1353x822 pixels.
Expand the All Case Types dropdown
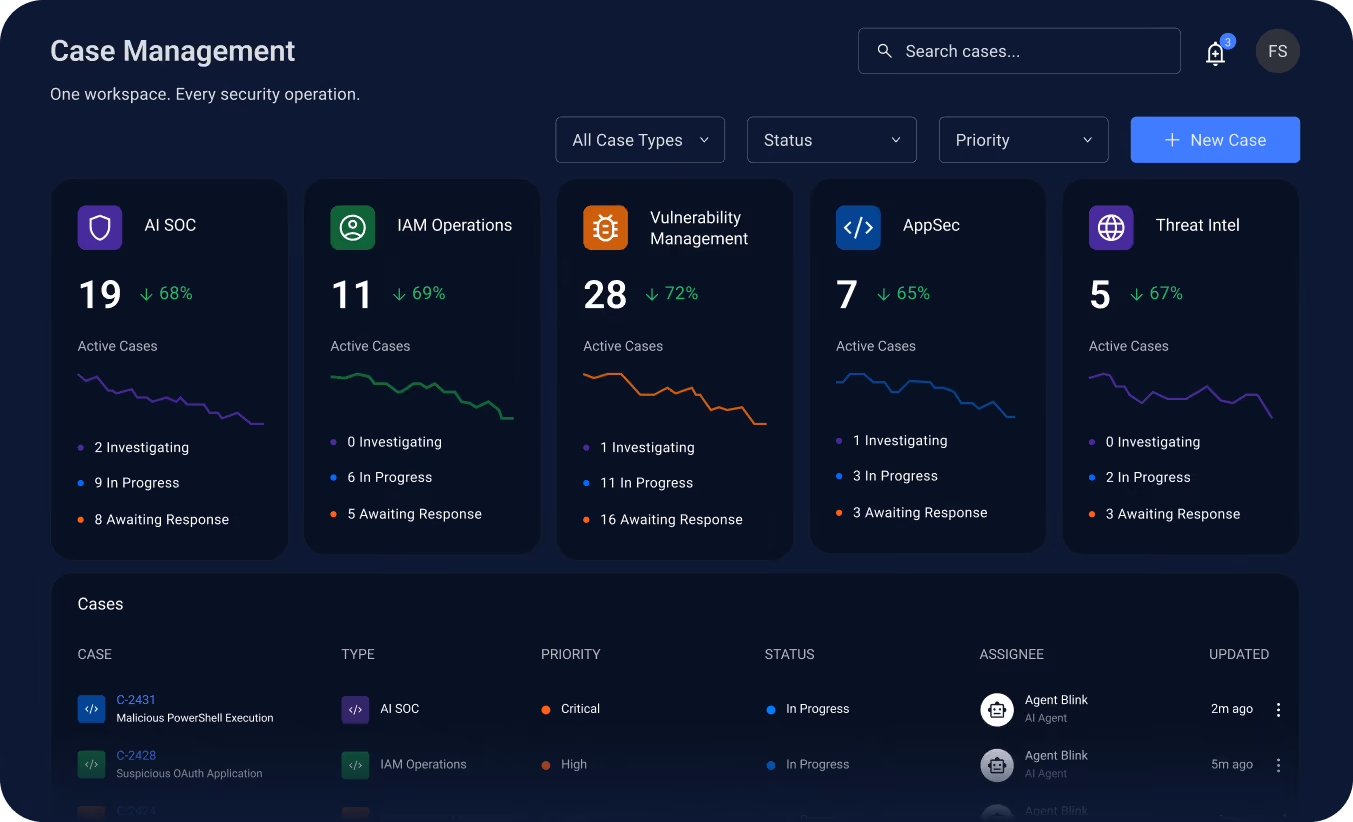640,140
